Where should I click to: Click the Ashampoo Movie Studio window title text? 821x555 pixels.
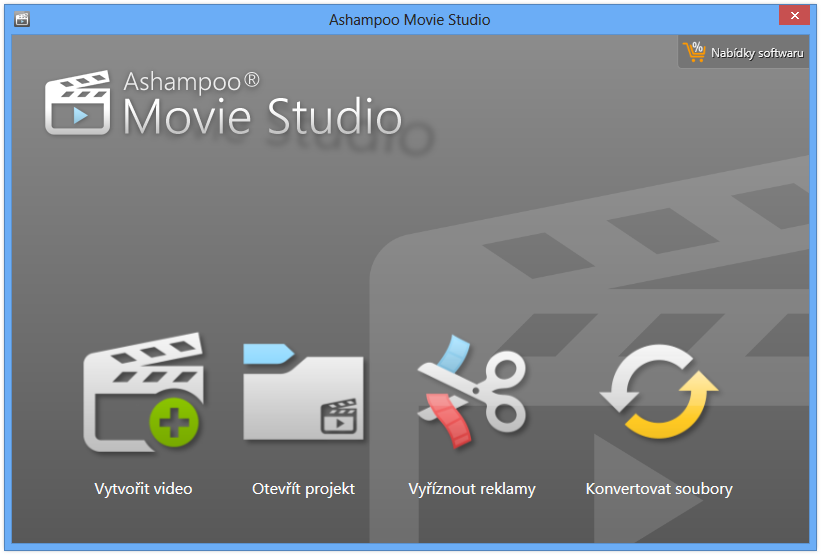[409, 20]
